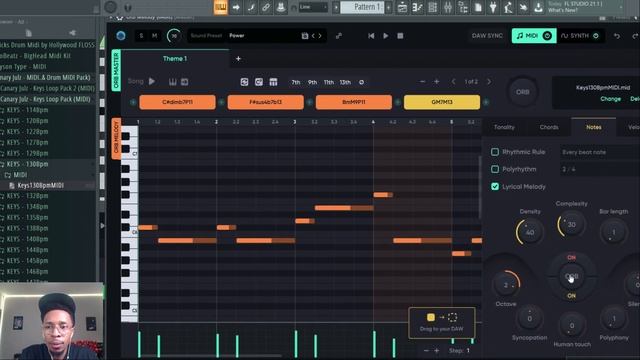Open the FL Studio channel rack icon
The height and width of the screenshot is (360, 640).
pyautogui.click(x=433, y=7)
